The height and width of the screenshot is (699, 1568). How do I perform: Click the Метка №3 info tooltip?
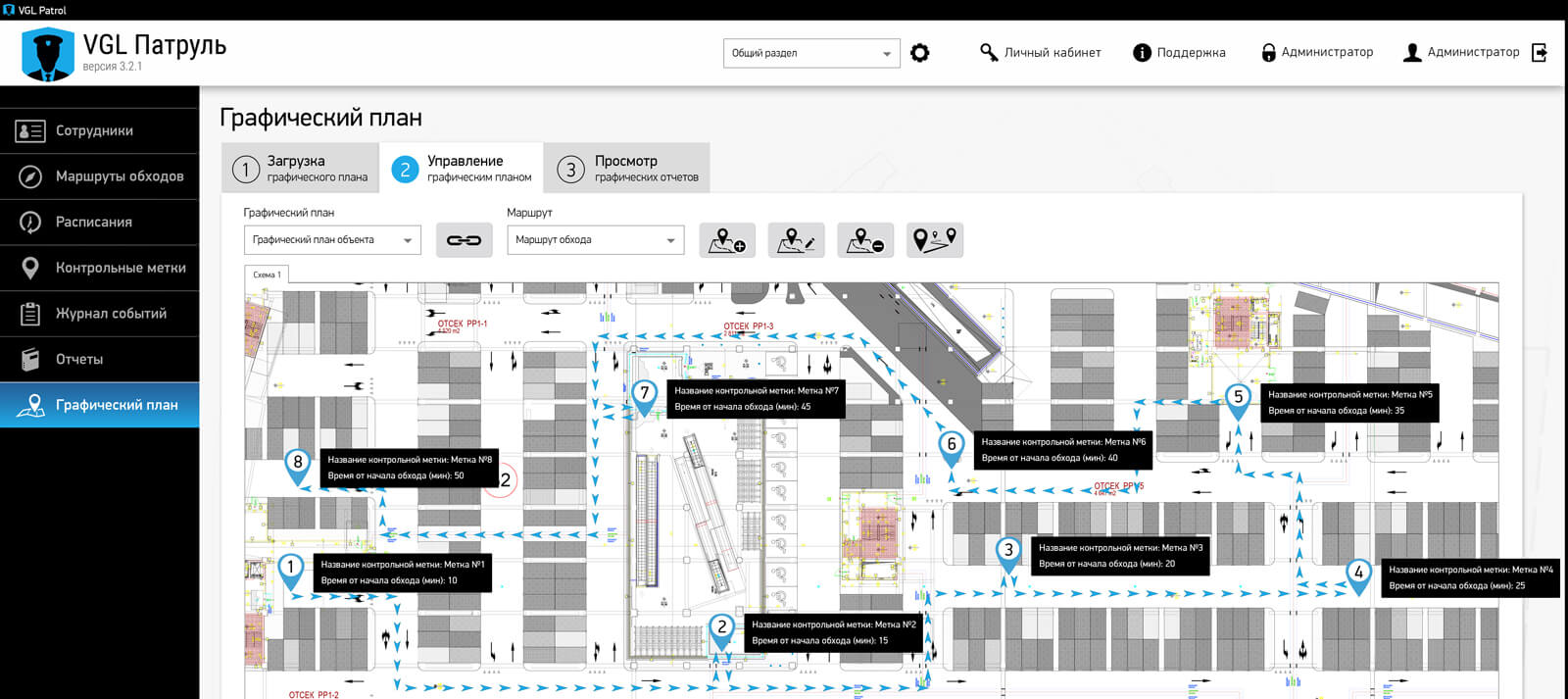point(1120,556)
